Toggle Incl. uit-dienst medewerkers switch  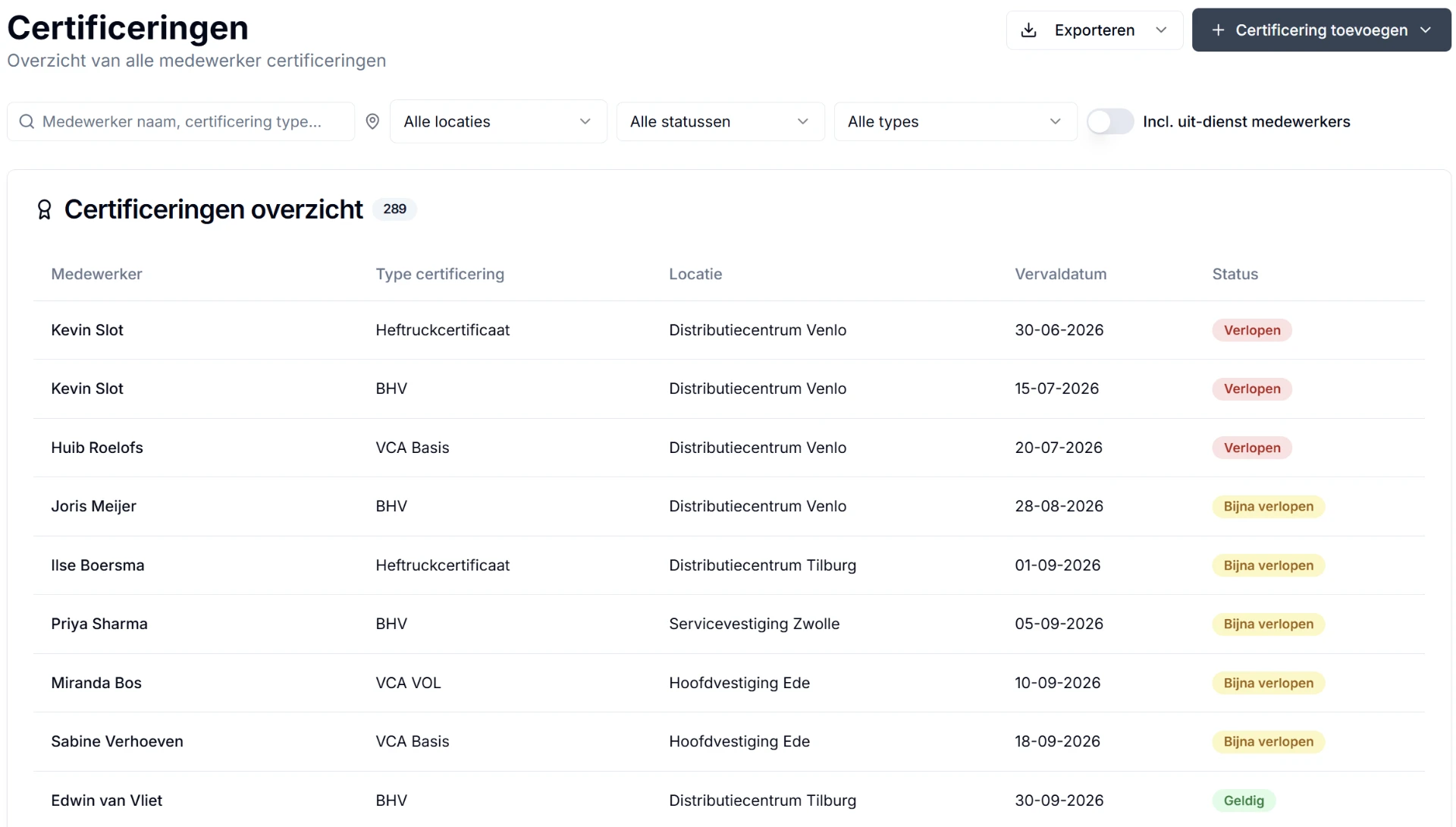click(1110, 121)
